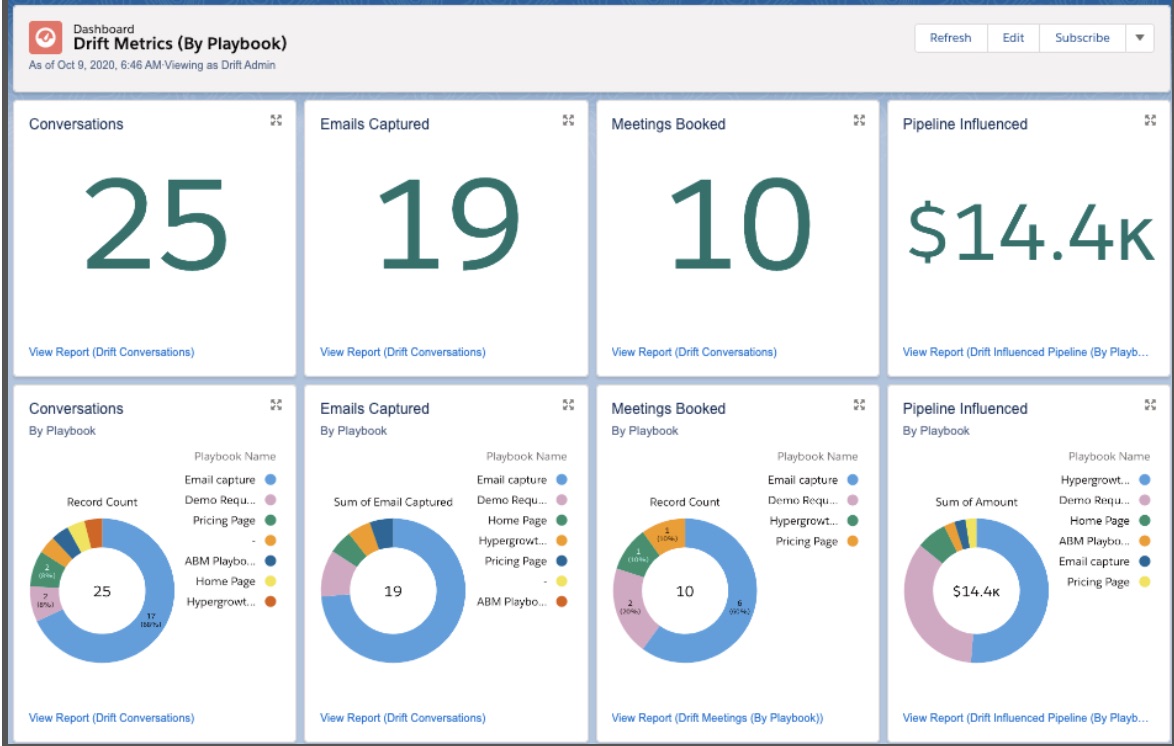Click Pricing Page legend dot in Meetings Booked chart
This screenshot has width=1174, height=746.
coord(852,541)
